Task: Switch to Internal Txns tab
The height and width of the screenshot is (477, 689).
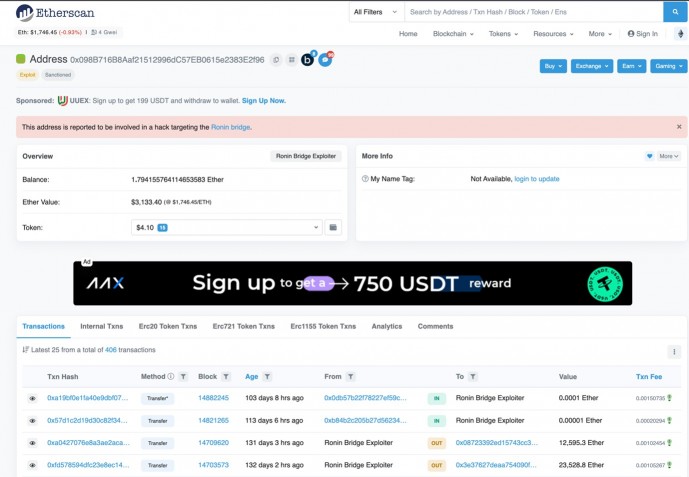Action: click(102, 326)
